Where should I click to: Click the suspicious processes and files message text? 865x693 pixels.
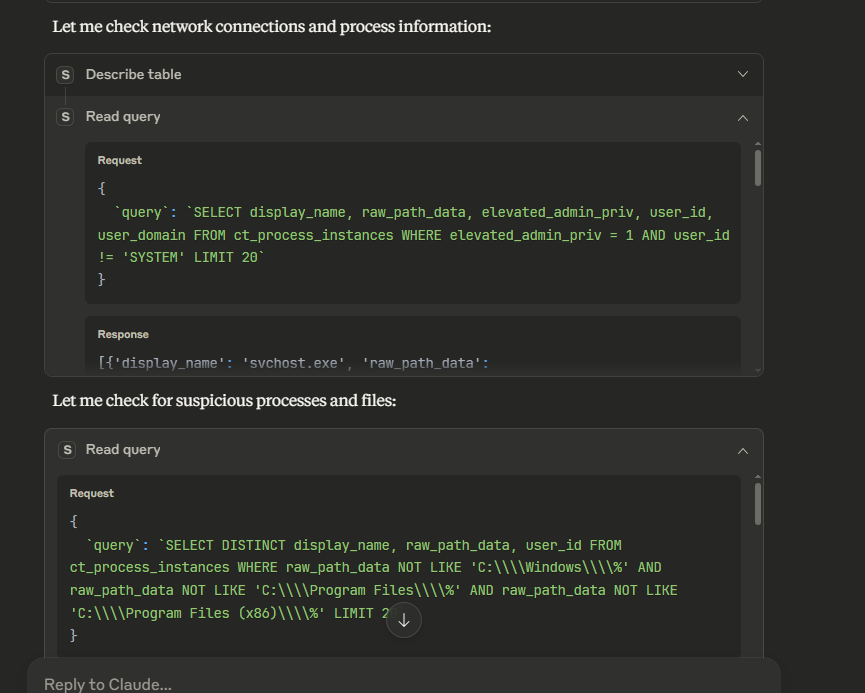pos(224,401)
